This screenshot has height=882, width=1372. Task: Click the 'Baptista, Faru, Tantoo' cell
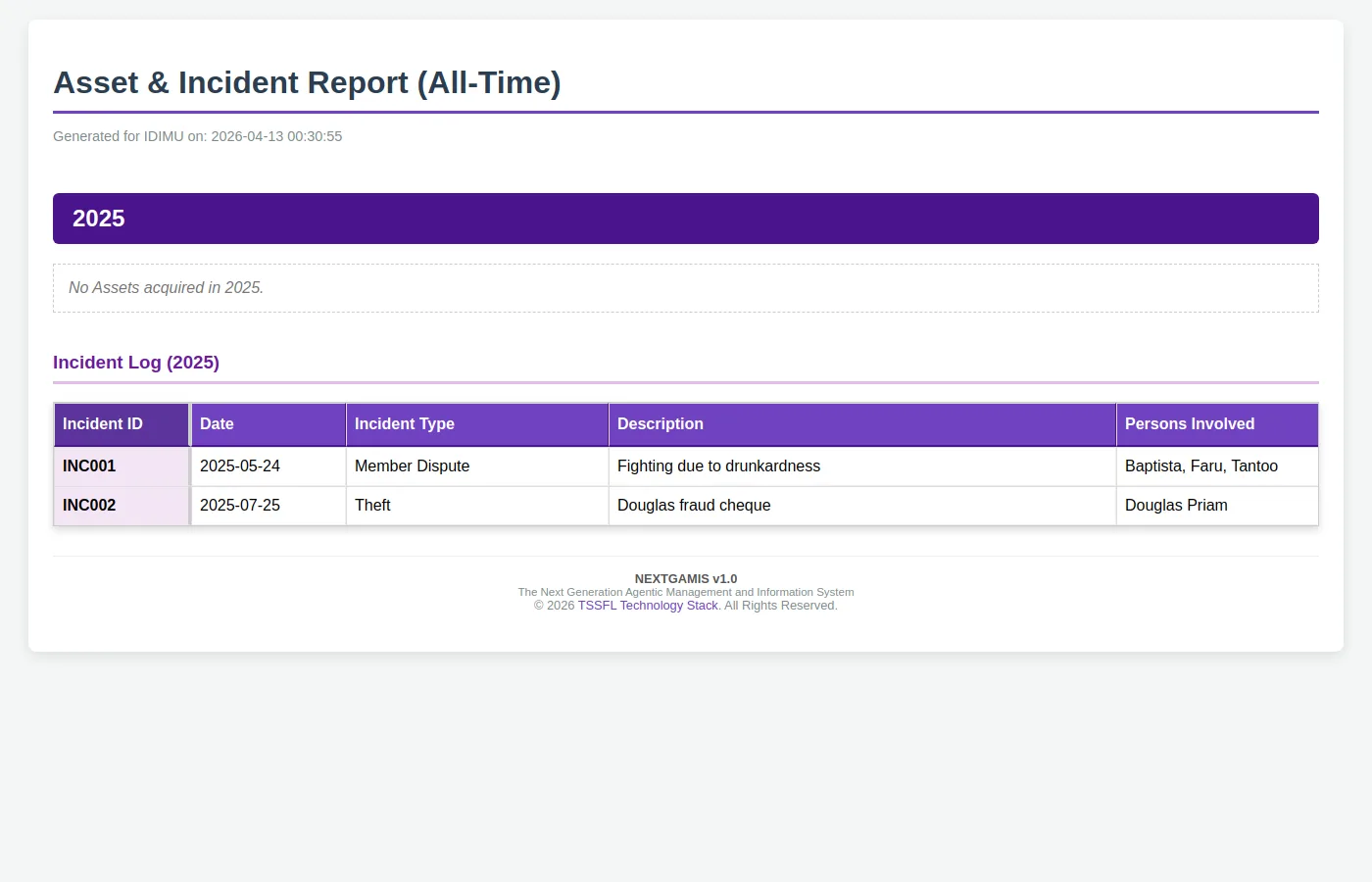1217,466
